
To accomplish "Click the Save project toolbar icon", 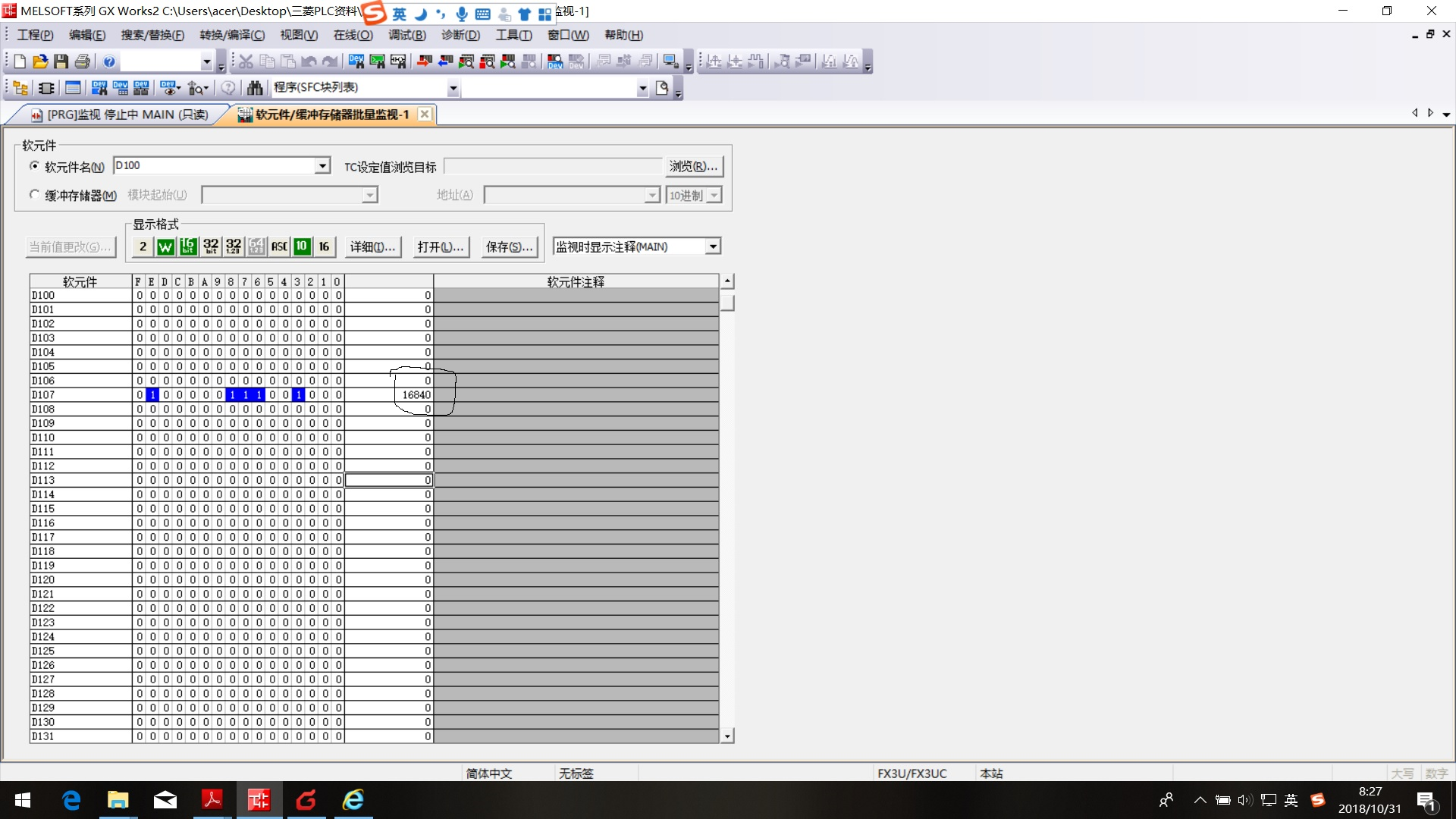I will [61, 61].
